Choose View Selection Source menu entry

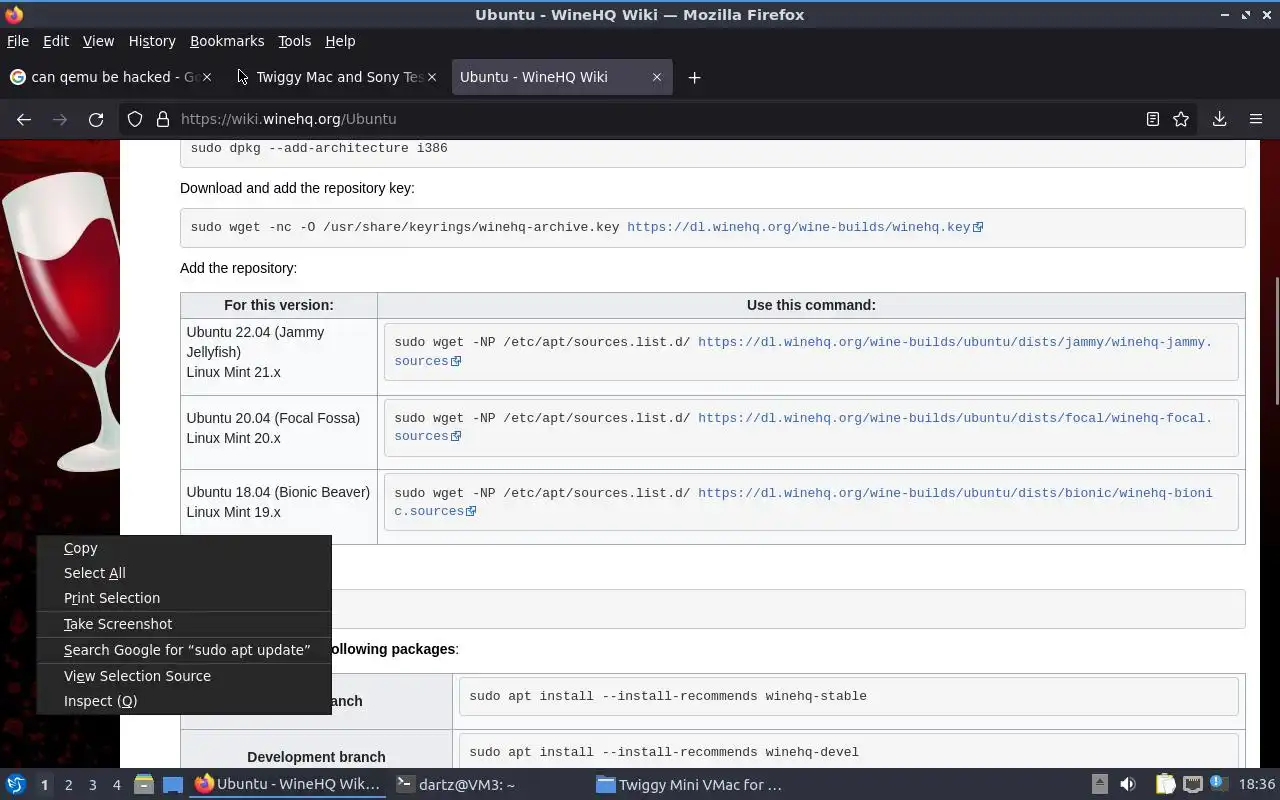(184, 676)
